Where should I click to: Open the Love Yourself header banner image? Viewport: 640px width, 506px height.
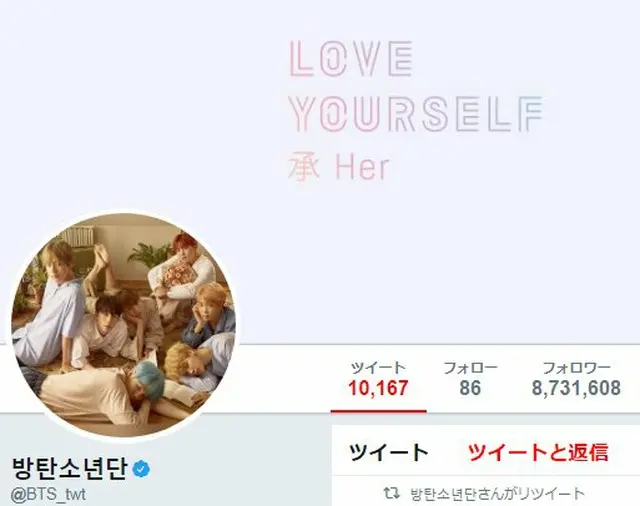coord(320,171)
